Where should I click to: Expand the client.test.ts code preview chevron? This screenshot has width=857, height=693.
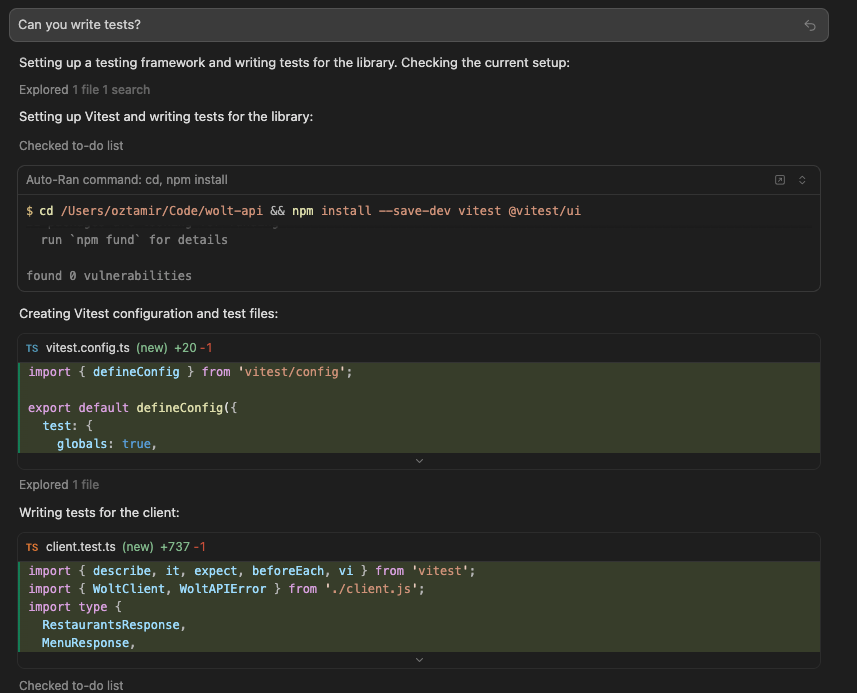[x=419, y=660]
